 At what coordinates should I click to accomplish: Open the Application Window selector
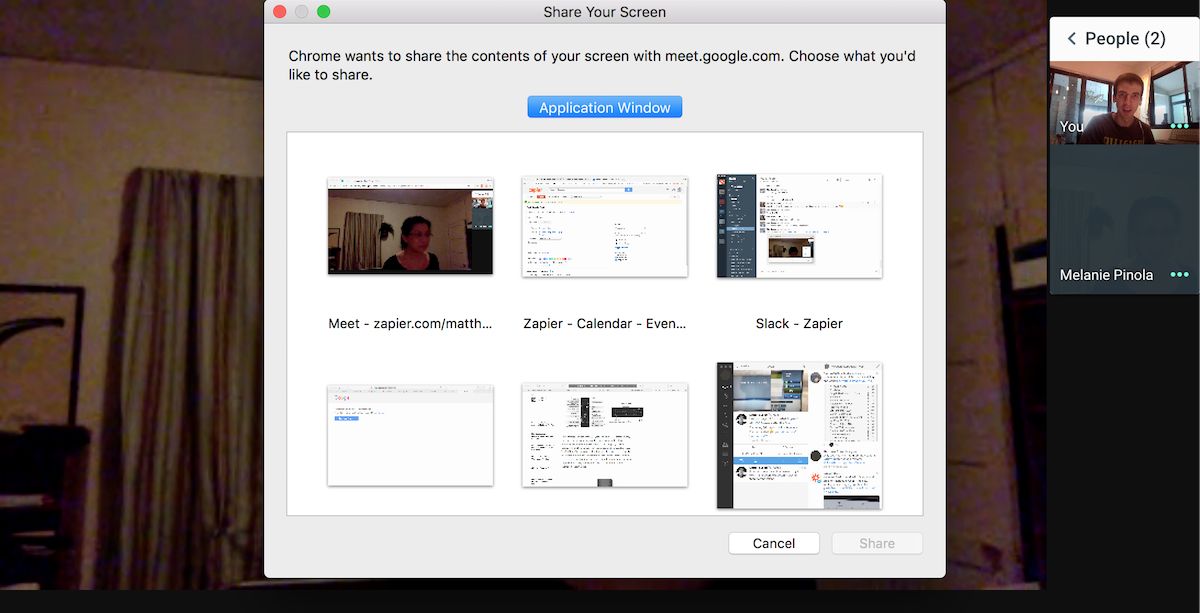click(604, 107)
